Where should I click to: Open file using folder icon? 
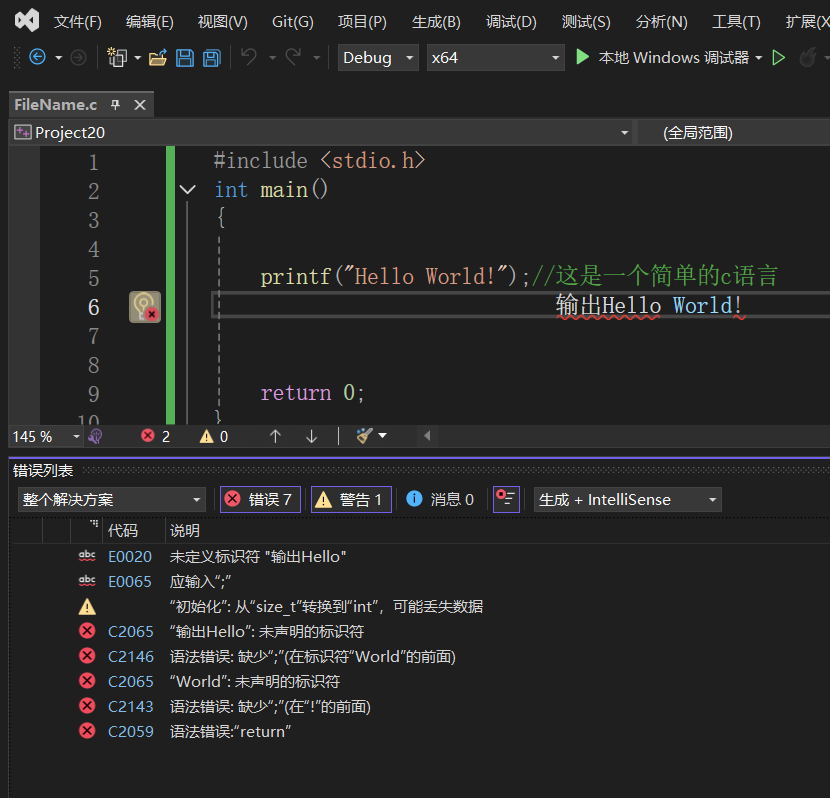tap(157, 58)
